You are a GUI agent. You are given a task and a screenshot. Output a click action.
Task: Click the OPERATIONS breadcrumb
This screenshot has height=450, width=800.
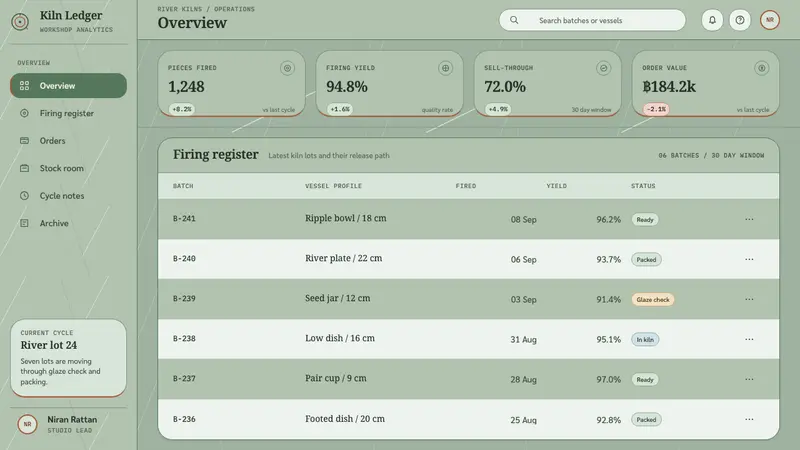[234, 9]
